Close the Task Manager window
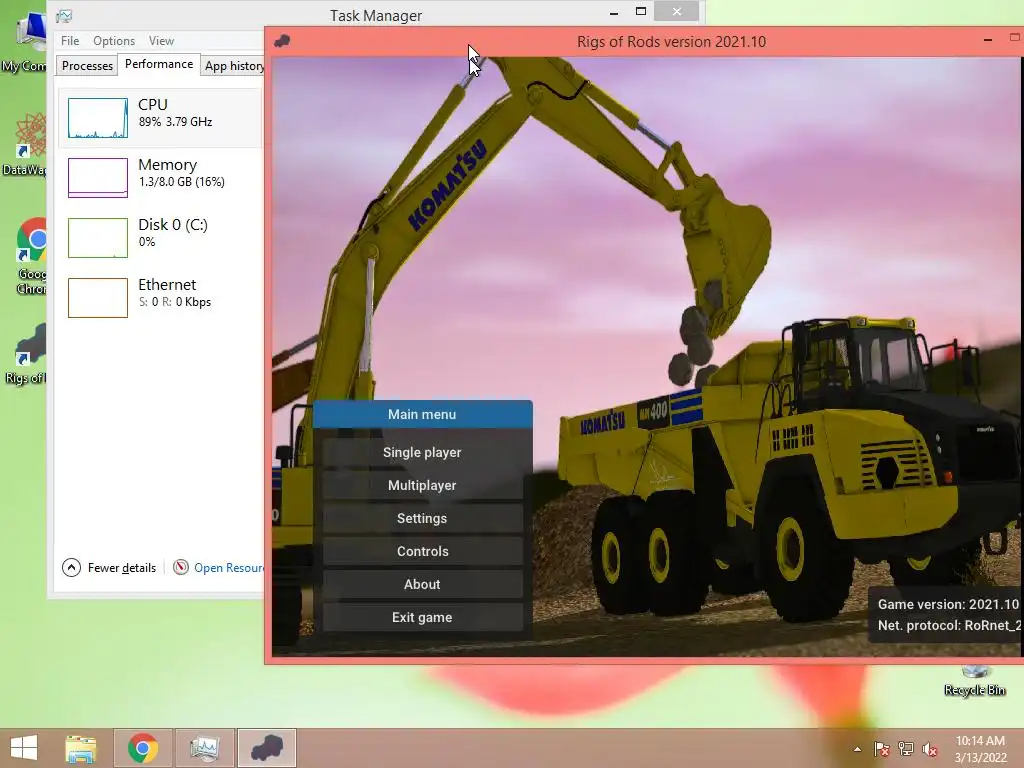The height and width of the screenshot is (768, 1024). (677, 11)
